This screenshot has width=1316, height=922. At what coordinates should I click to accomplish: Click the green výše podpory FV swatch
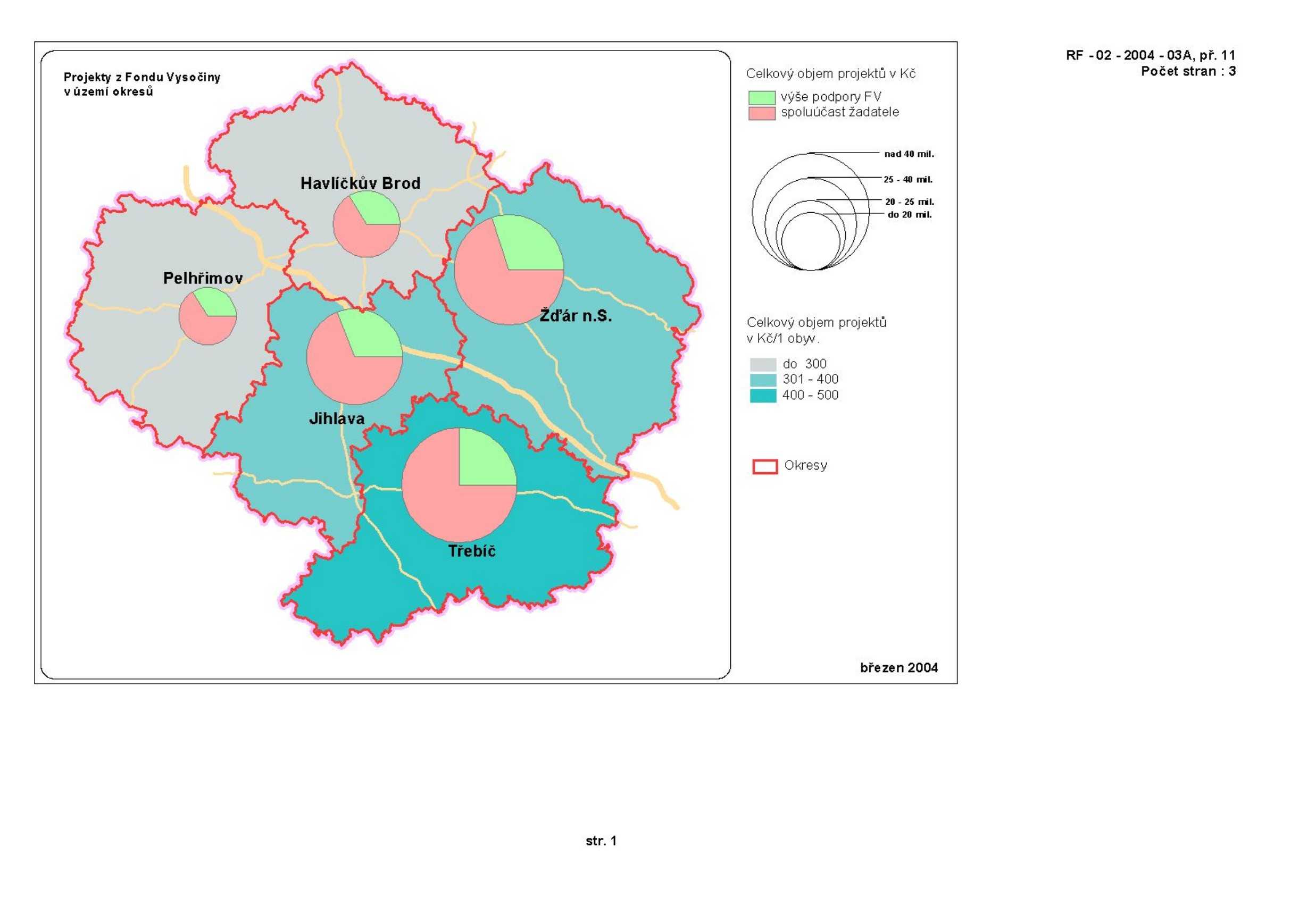(762, 97)
